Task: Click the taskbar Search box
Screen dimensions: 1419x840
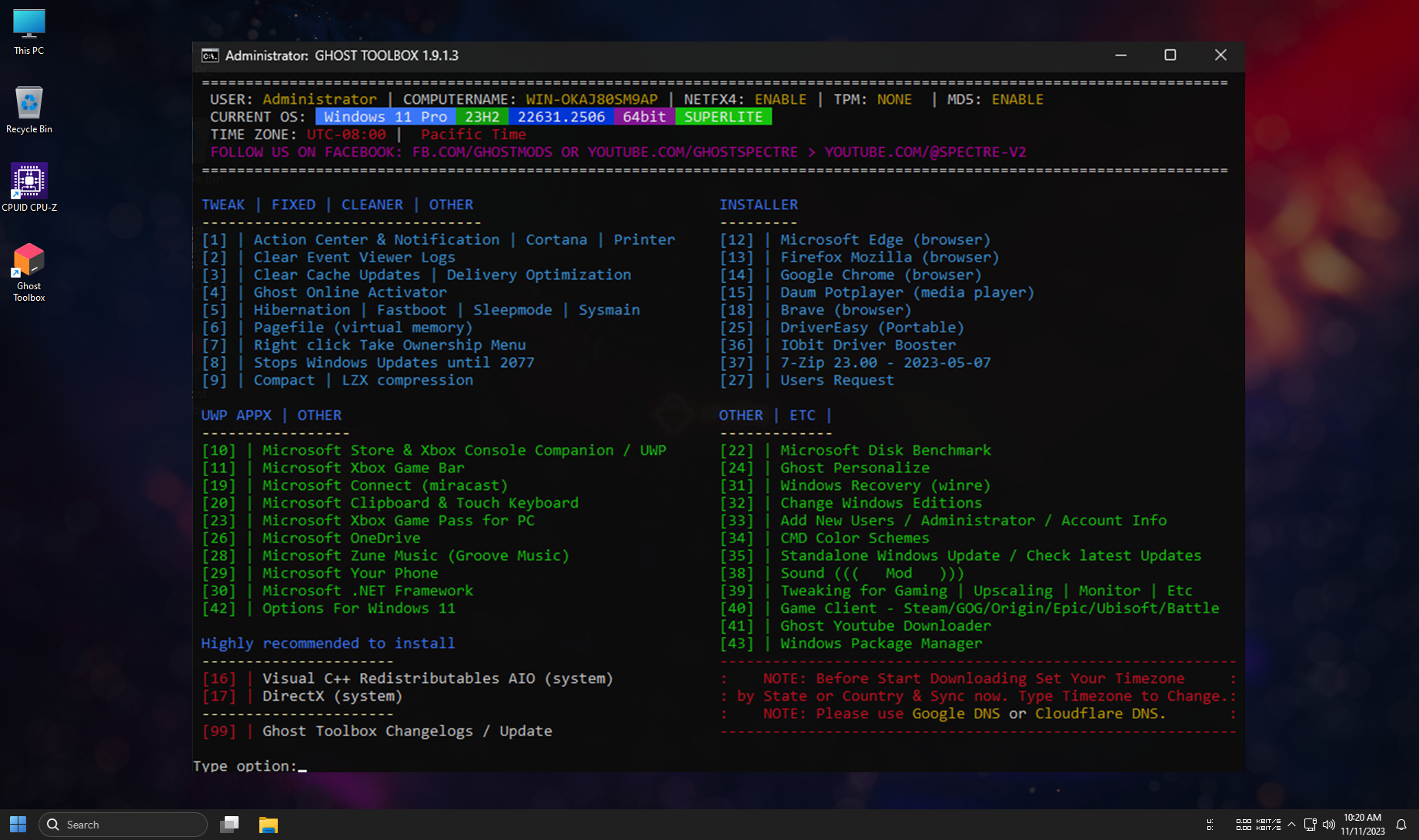Action: [x=123, y=825]
